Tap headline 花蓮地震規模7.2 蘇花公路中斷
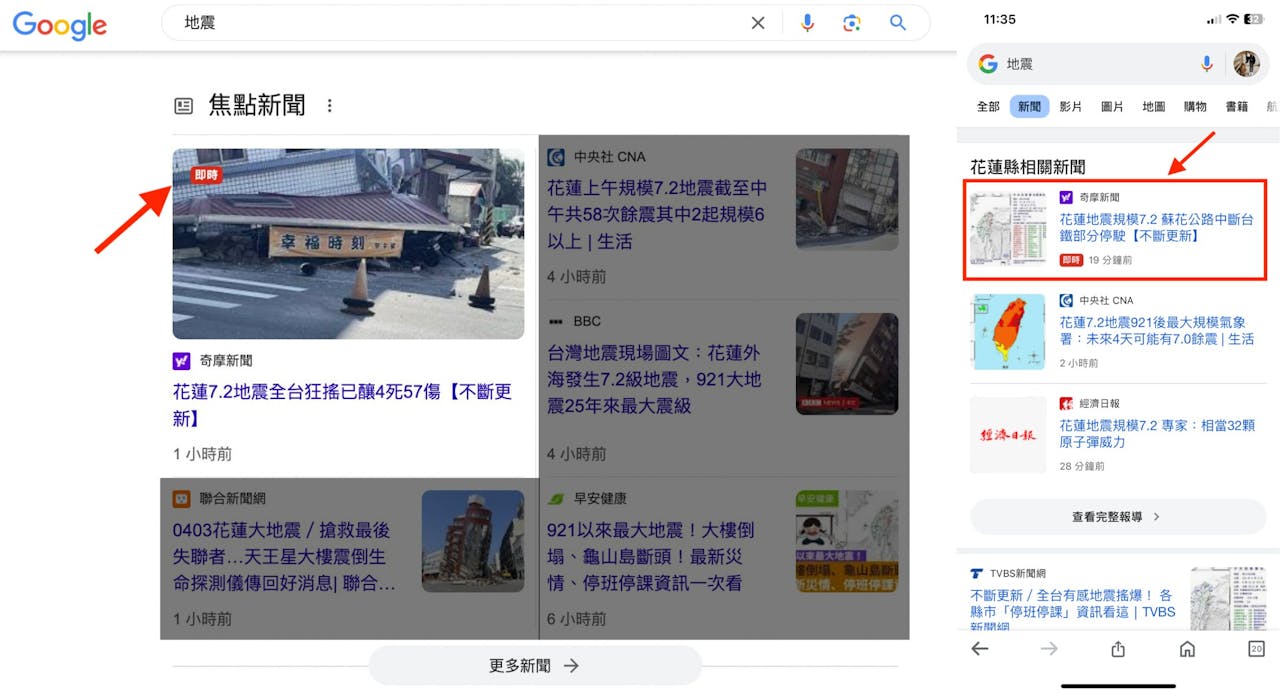The image size is (1280, 694). pos(1156,227)
